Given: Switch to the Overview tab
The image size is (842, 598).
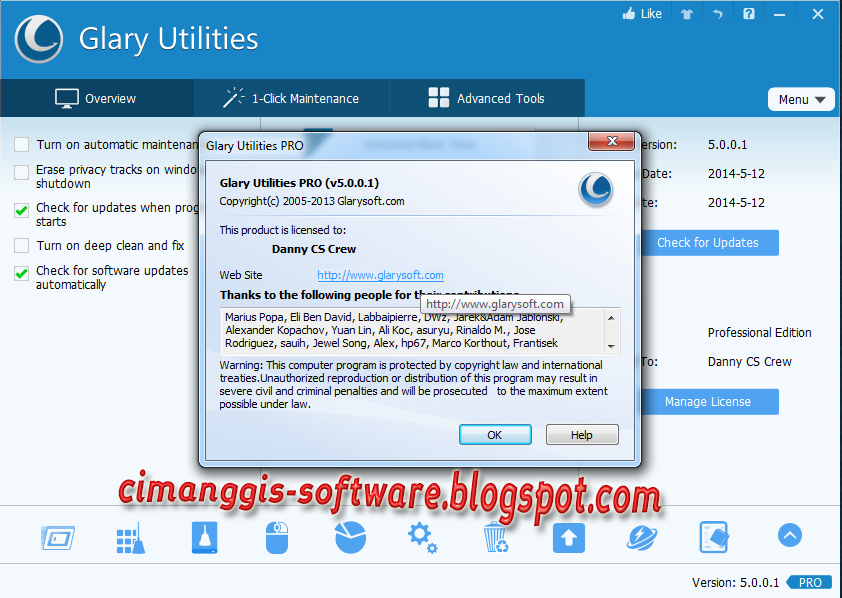Looking at the screenshot, I should tap(97, 98).
